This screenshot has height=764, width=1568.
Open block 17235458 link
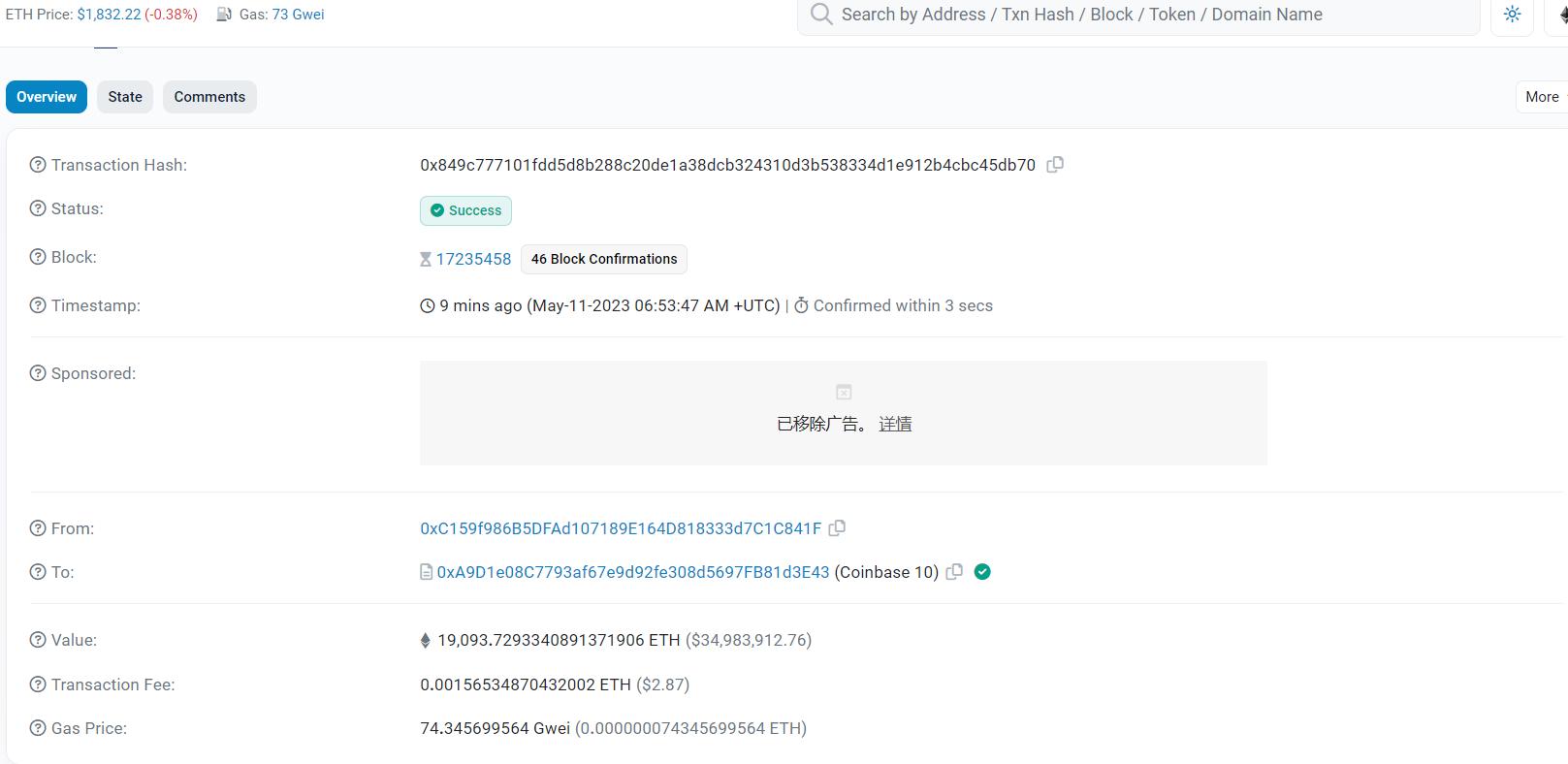coord(473,259)
